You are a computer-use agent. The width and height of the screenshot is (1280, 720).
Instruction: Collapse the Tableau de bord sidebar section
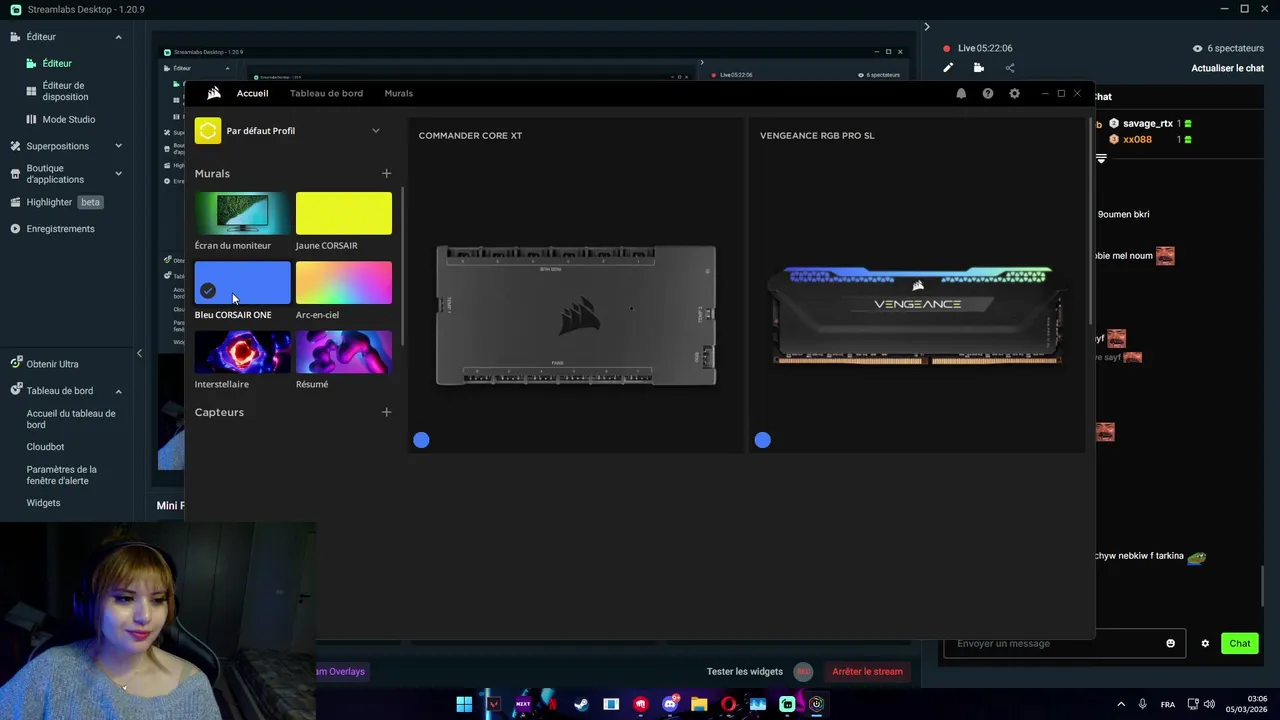click(118, 391)
